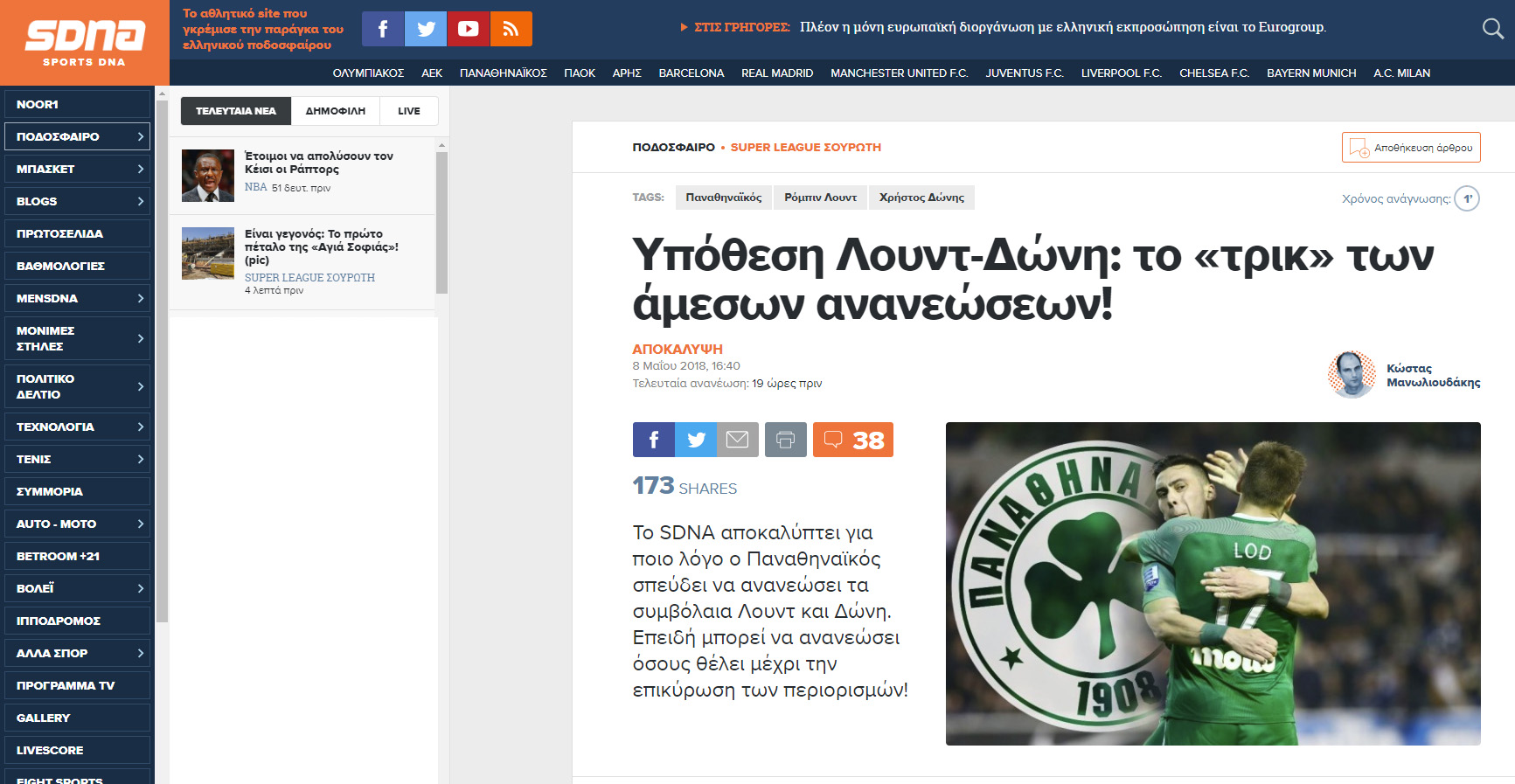1515x784 pixels.
Task: Open ΠΡΟΓΡΑΜΜΑ TV in the sidebar
Action: pos(77,685)
